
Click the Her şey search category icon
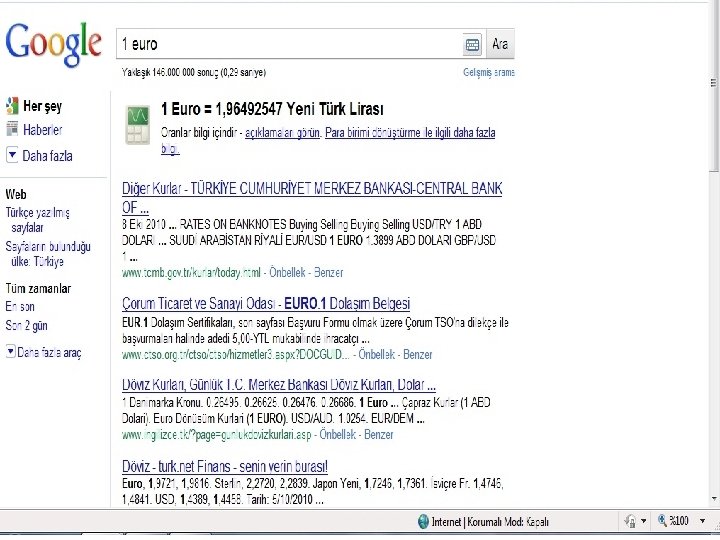12,106
